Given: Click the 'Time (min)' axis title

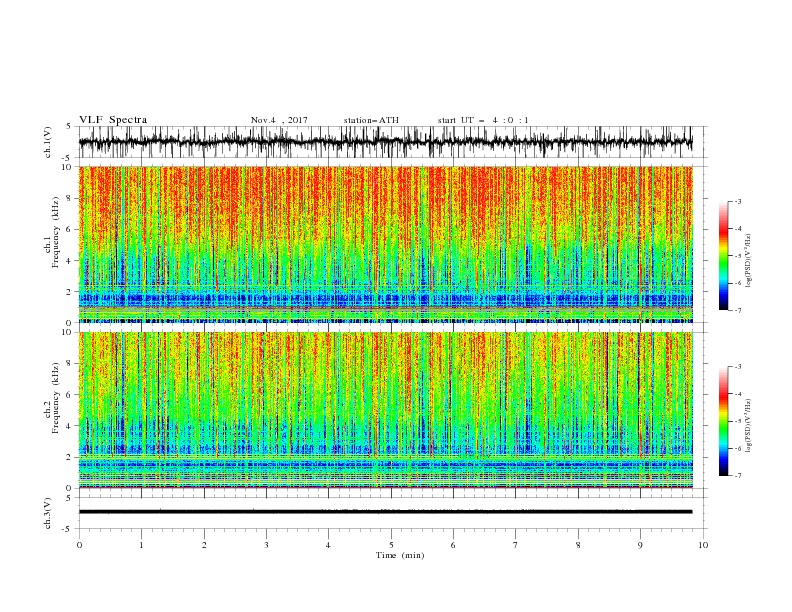Looking at the screenshot, I should click(x=400, y=555).
